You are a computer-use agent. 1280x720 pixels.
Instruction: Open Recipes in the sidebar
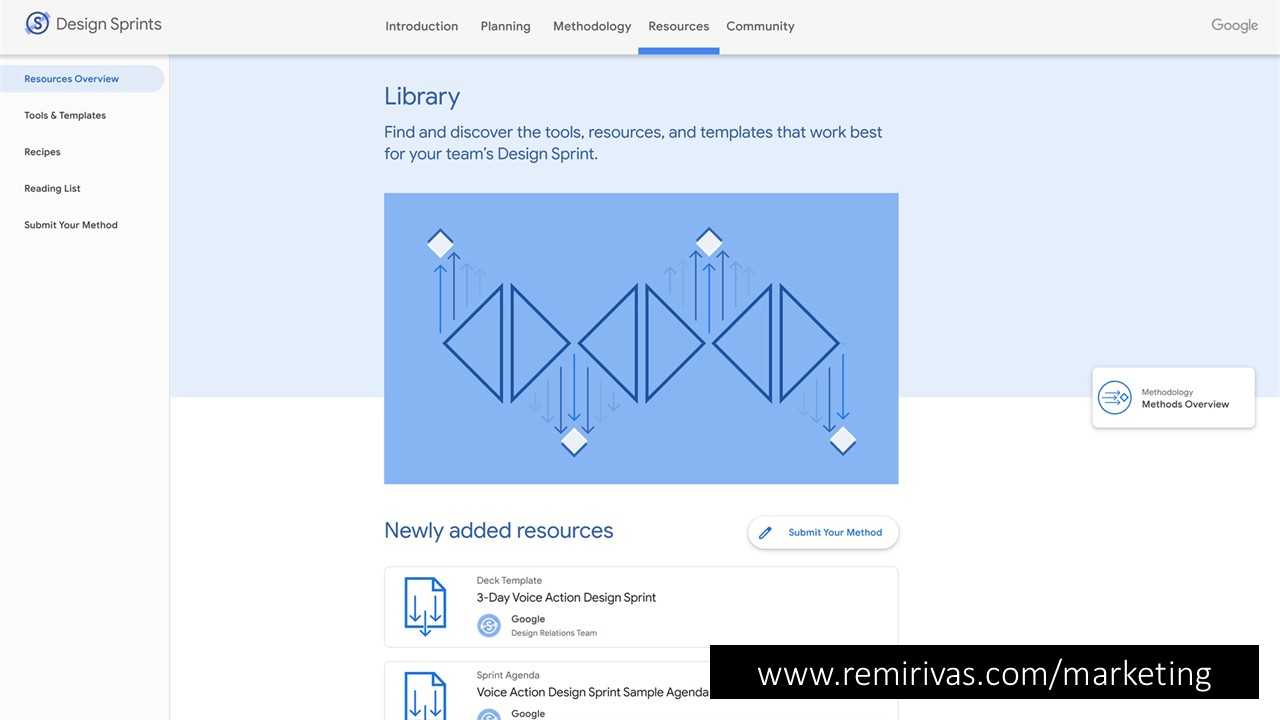[42, 152]
